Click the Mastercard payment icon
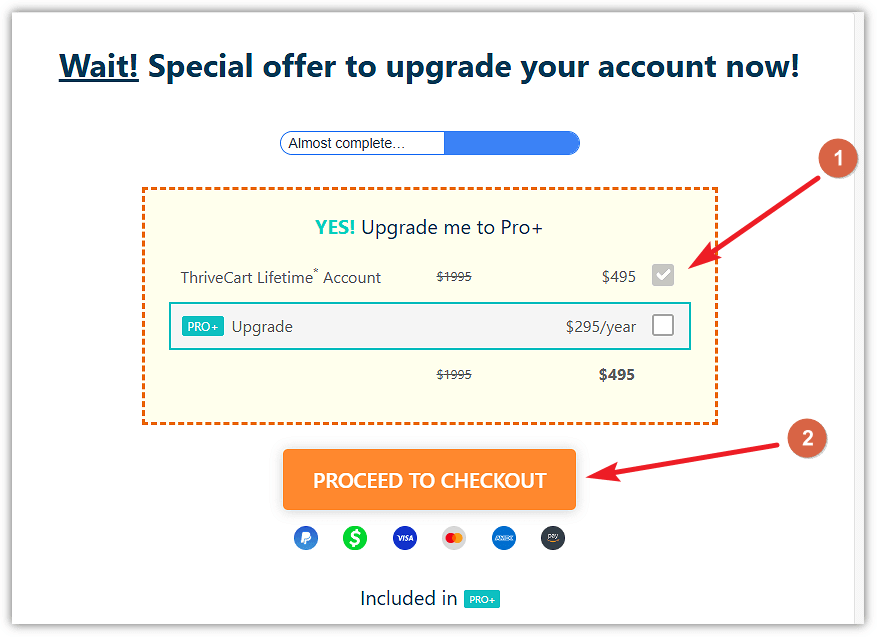Image resolution: width=877 pixels, height=637 pixels. pyautogui.click(x=454, y=538)
